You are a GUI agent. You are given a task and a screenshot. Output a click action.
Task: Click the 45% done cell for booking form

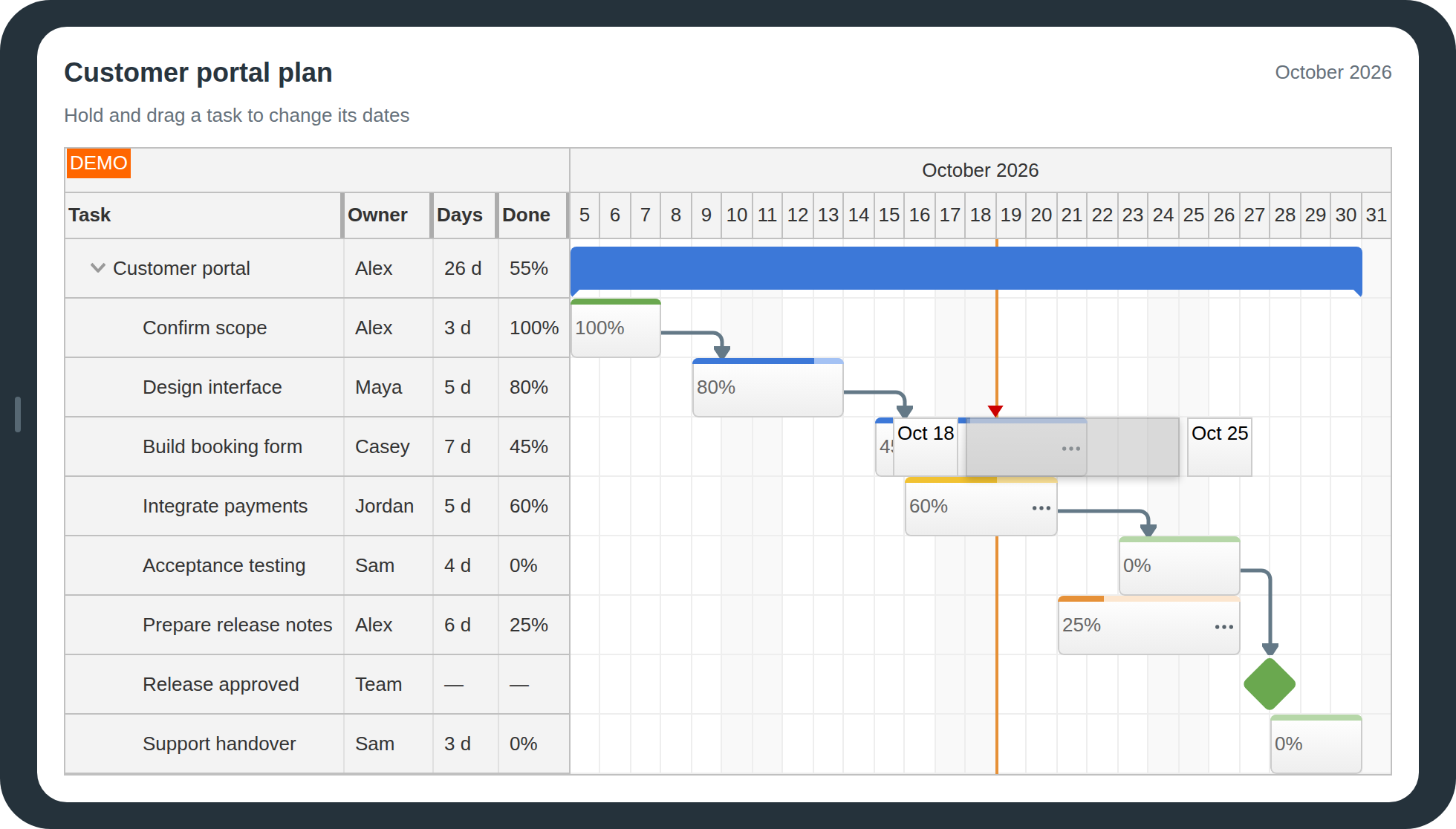pyautogui.click(x=533, y=446)
